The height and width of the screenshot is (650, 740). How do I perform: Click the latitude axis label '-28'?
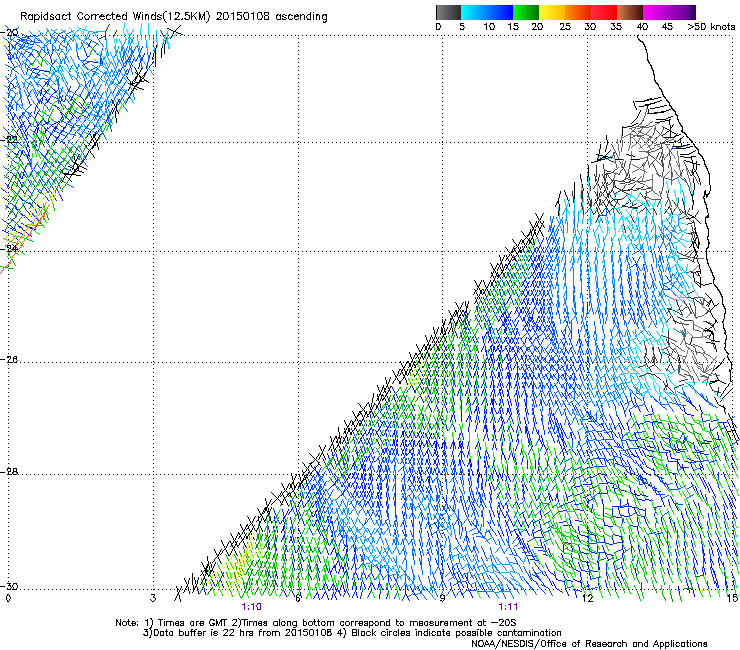[9, 472]
